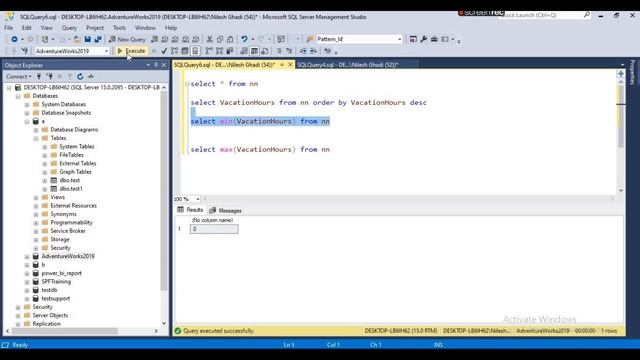This screenshot has height=360, width=640.
Task: Select the testsupport database
Action: 56,298
